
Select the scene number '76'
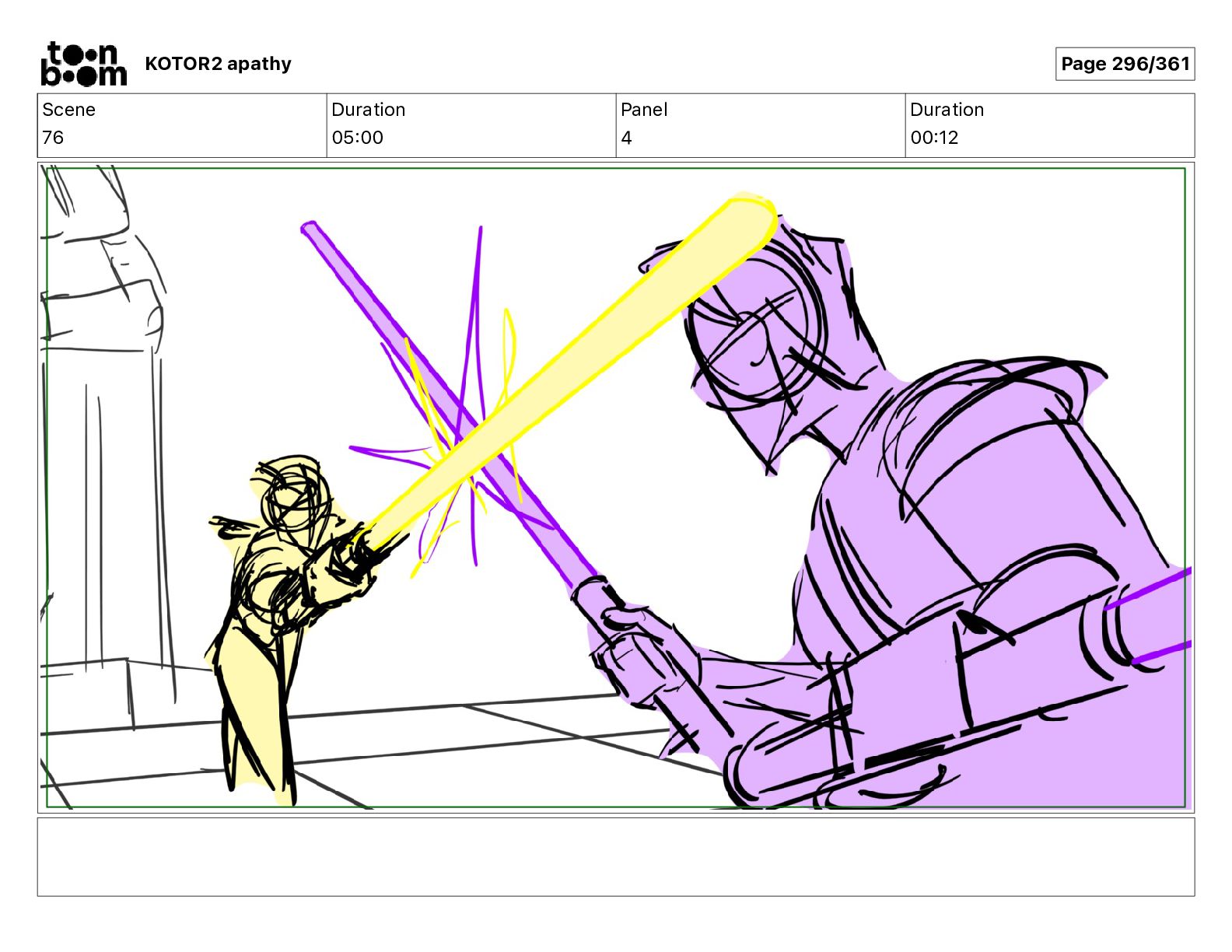pos(53,138)
